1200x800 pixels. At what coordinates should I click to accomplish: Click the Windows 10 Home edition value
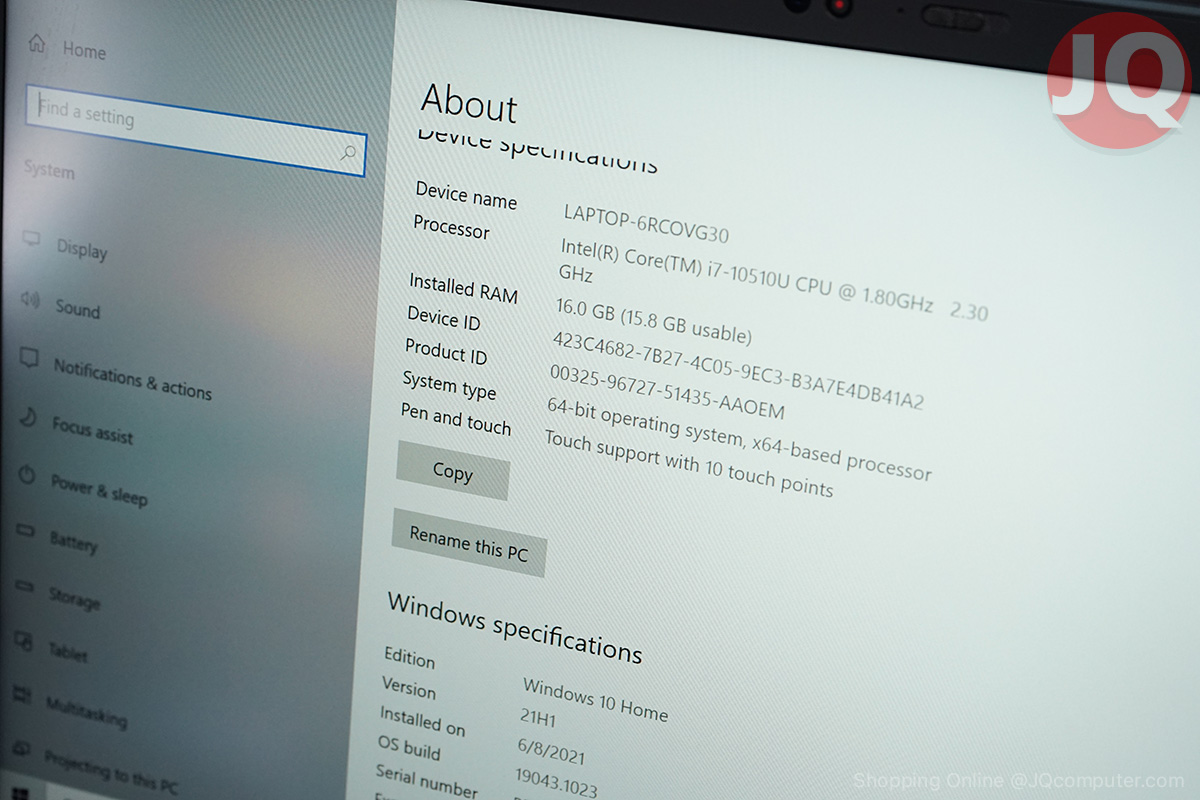tap(595, 700)
